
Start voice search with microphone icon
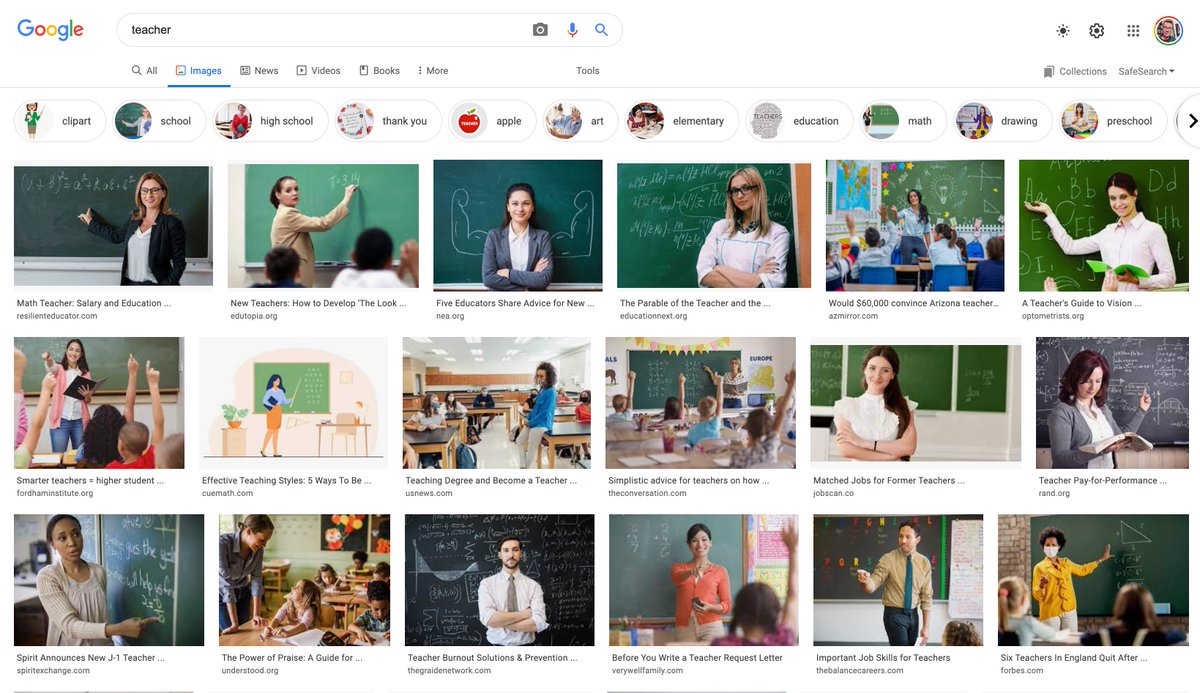[x=572, y=30]
